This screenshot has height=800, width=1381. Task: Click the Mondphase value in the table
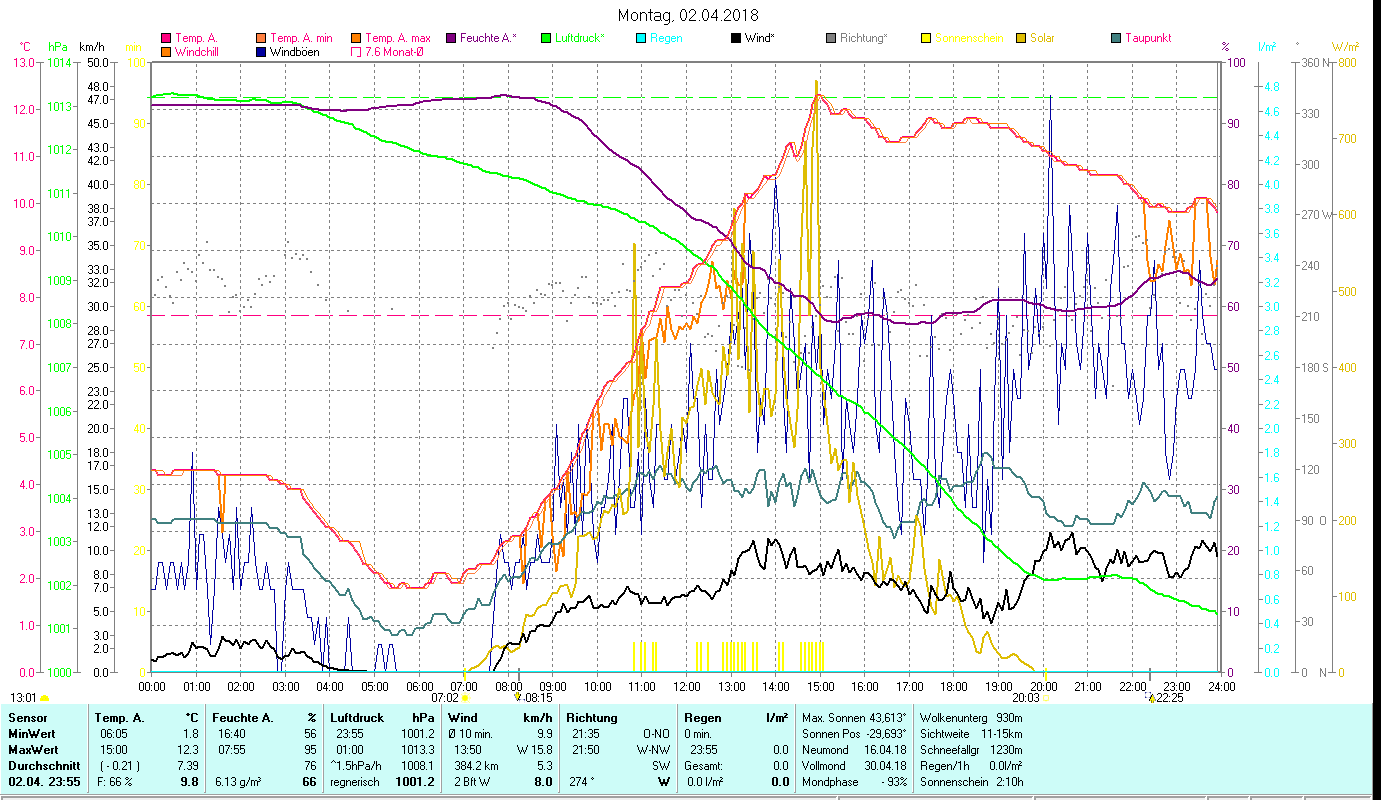point(892,781)
